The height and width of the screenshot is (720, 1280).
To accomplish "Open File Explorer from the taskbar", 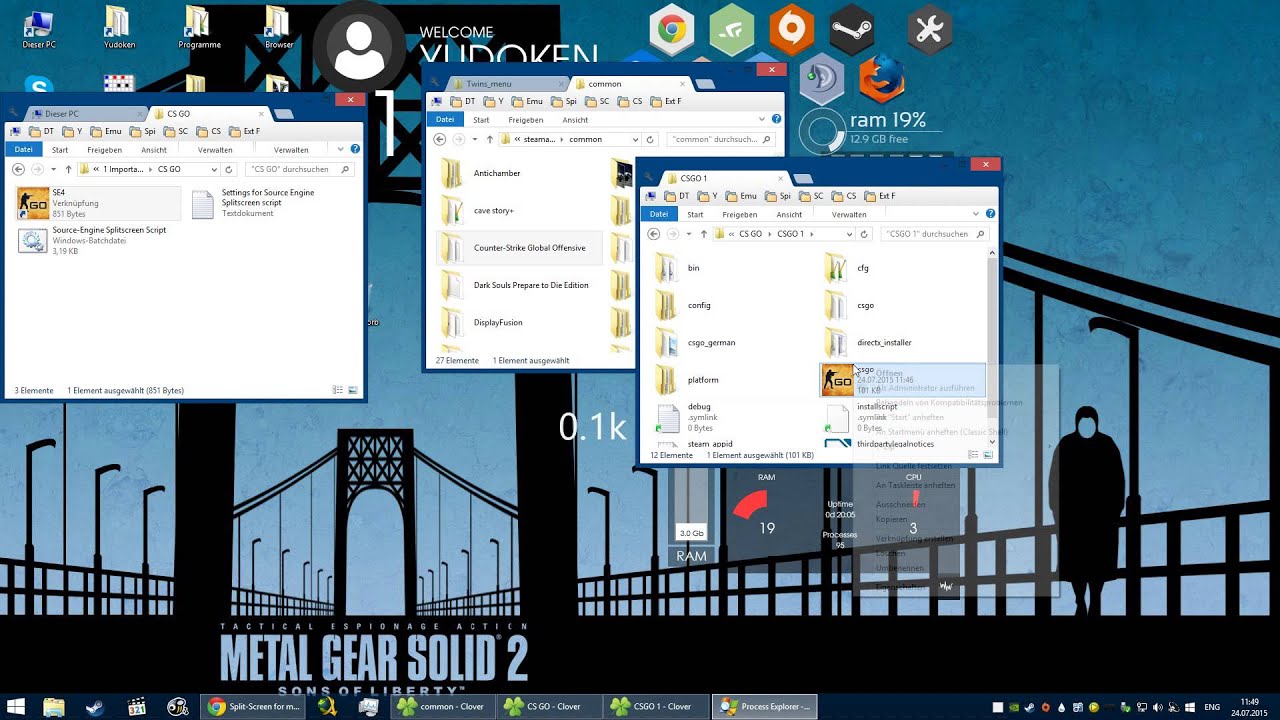I will [x=55, y=707].
